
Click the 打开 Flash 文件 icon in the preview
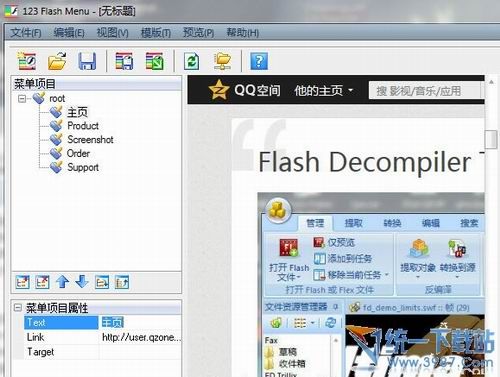pyautogui.click(x=289, y=248)
